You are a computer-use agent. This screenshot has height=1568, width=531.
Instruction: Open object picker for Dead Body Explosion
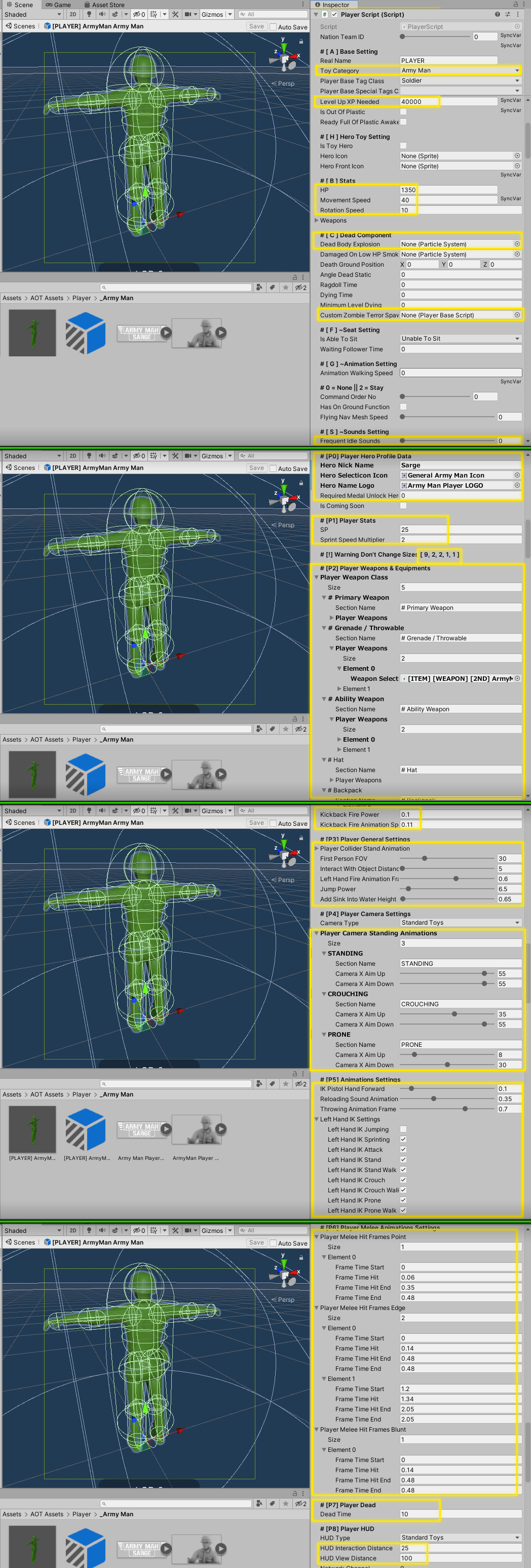coord(518,244)
